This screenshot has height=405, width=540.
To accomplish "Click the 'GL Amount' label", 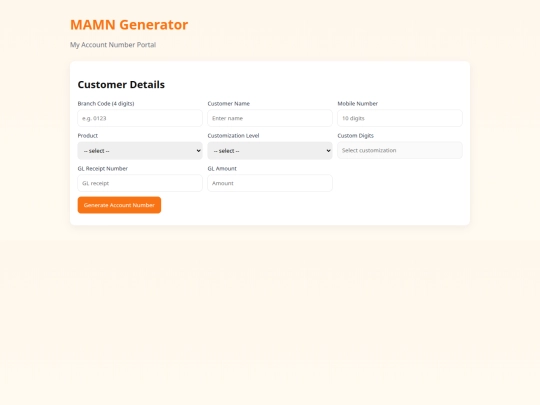I will tap(222, 169).
